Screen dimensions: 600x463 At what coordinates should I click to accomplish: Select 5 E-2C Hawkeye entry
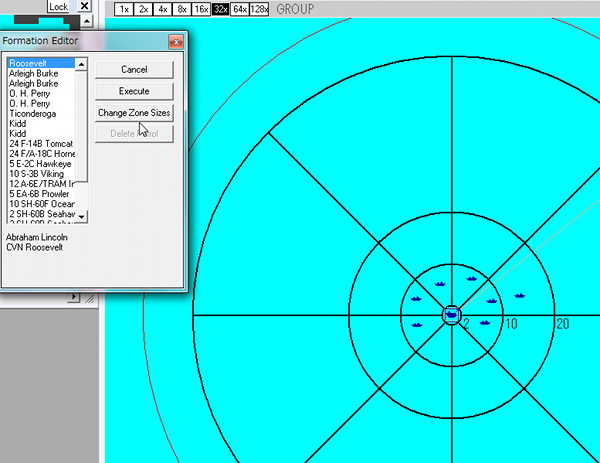(x=41, y=164)
